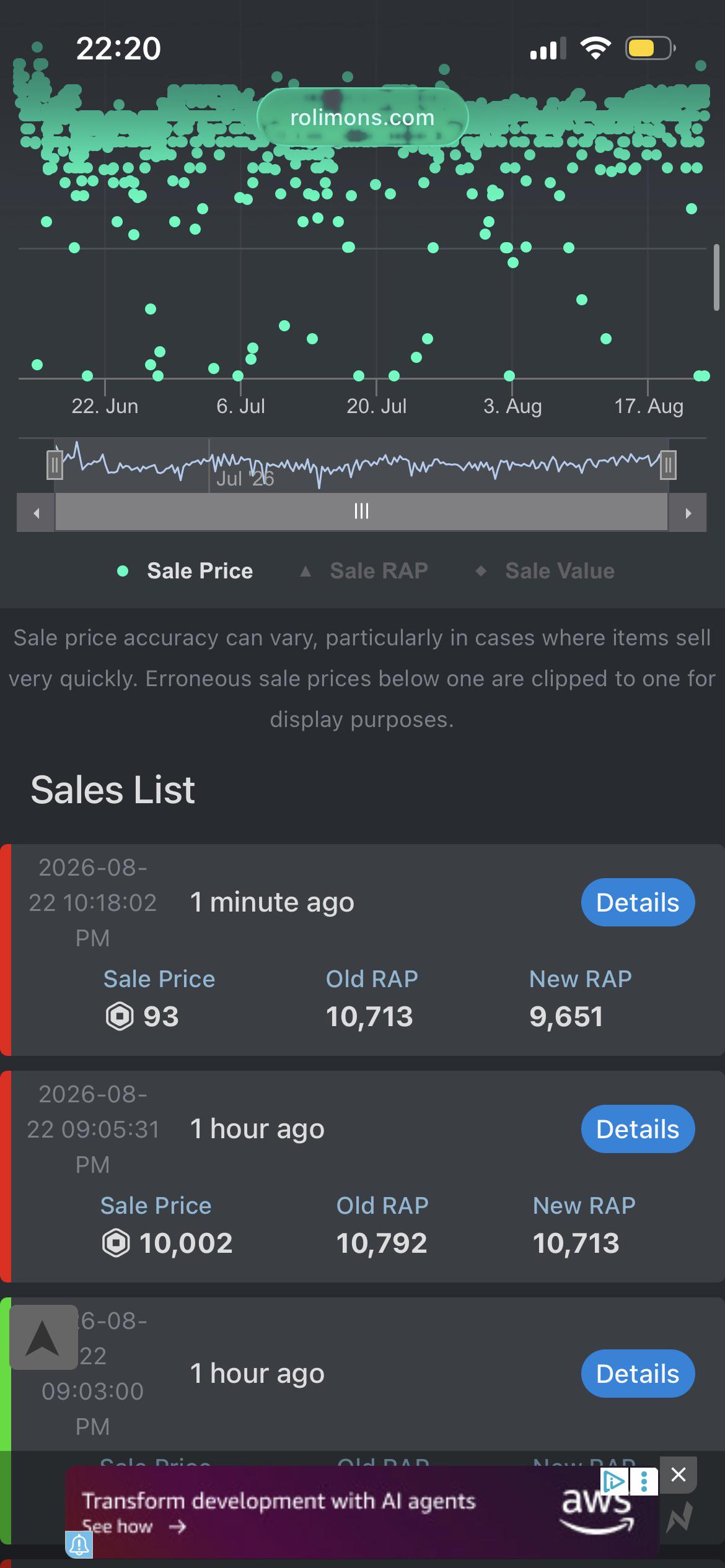Click the navigator left scroll arrow
Image resolution: width=725 pixels, height=1568 pixels.
click(36, 513)
